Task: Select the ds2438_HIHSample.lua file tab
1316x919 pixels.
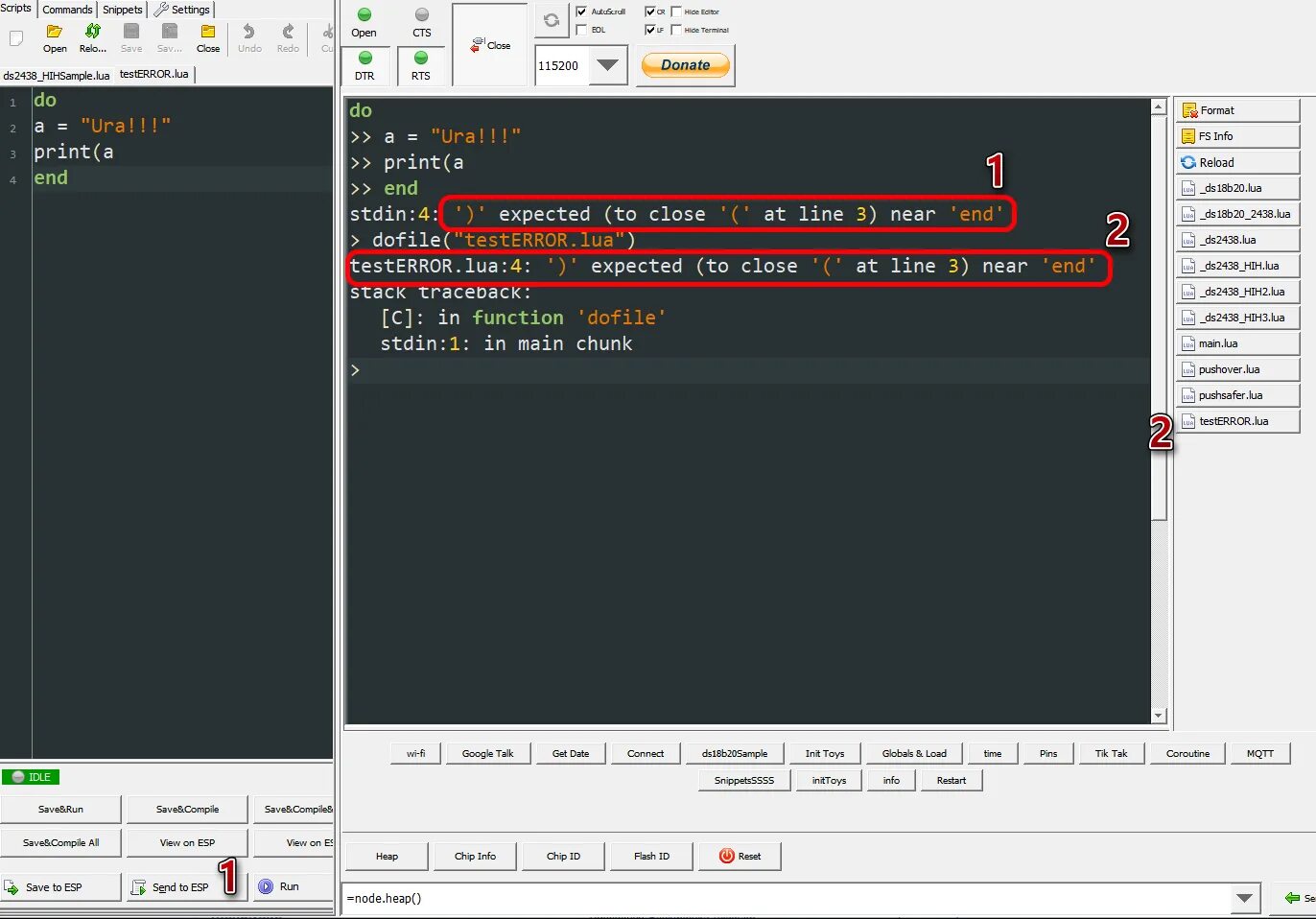Action: (x=57, y=75)
